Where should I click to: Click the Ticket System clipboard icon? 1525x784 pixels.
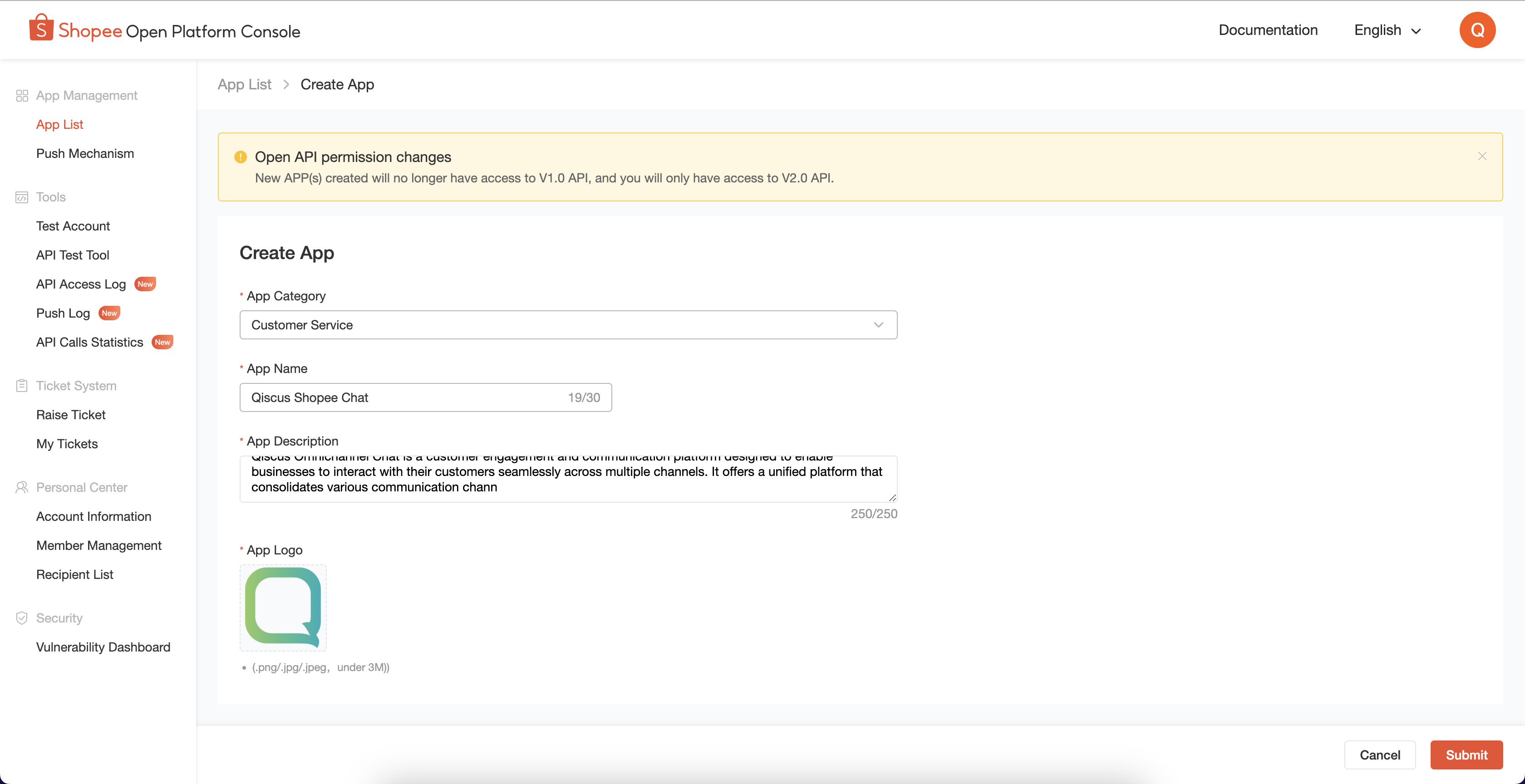(x=22, y=386)
